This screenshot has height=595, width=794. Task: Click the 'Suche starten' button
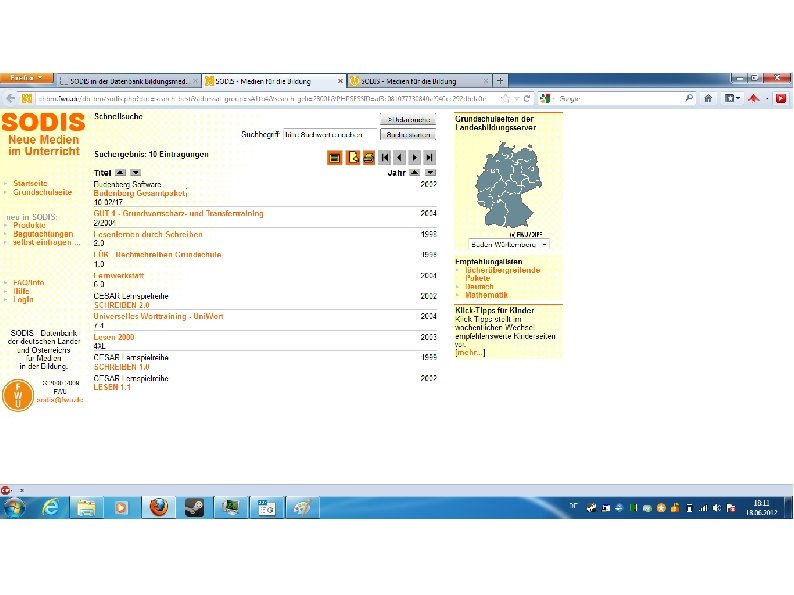click(x=408, y=135)
